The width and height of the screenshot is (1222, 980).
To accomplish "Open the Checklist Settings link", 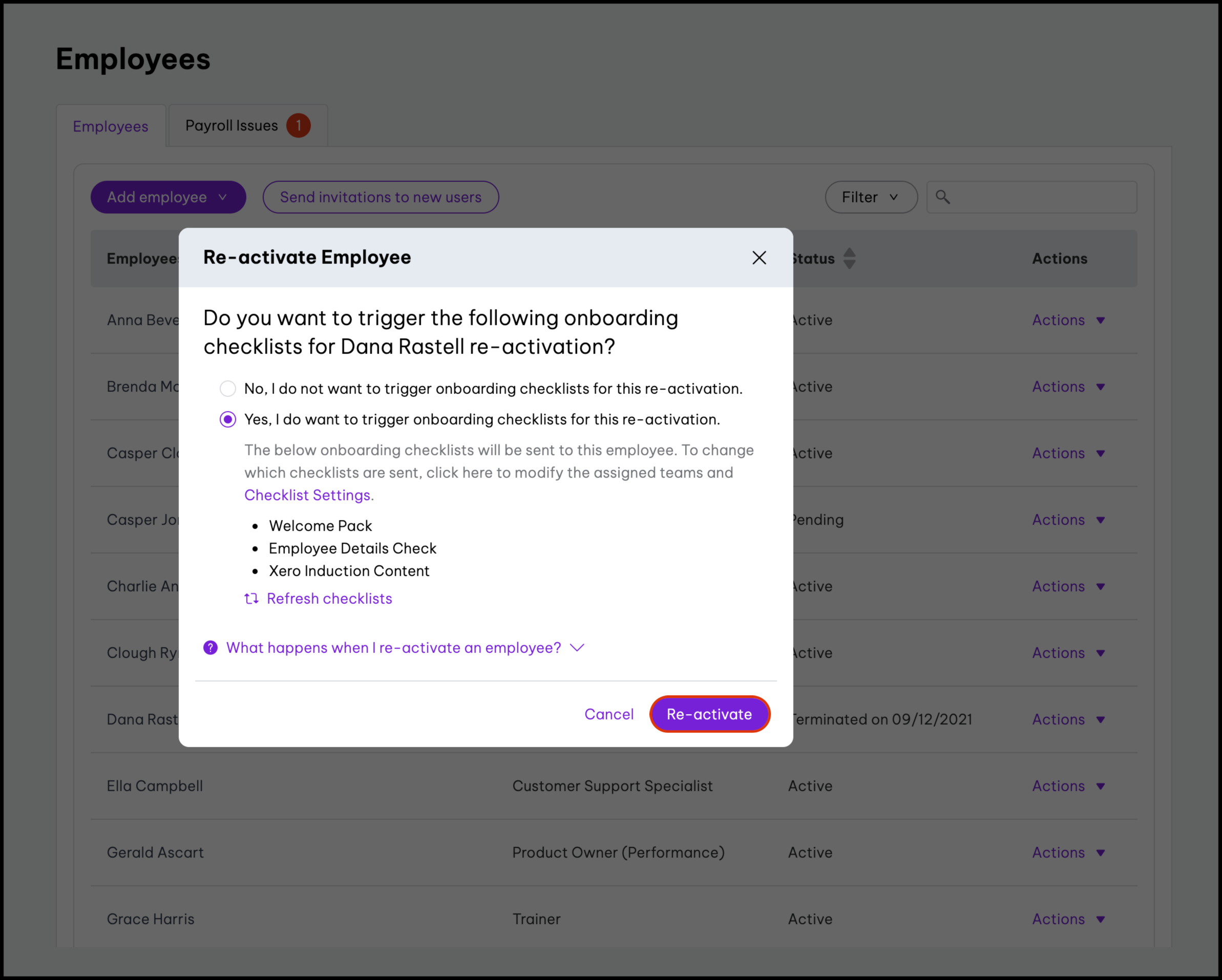I will pos(308,495).
